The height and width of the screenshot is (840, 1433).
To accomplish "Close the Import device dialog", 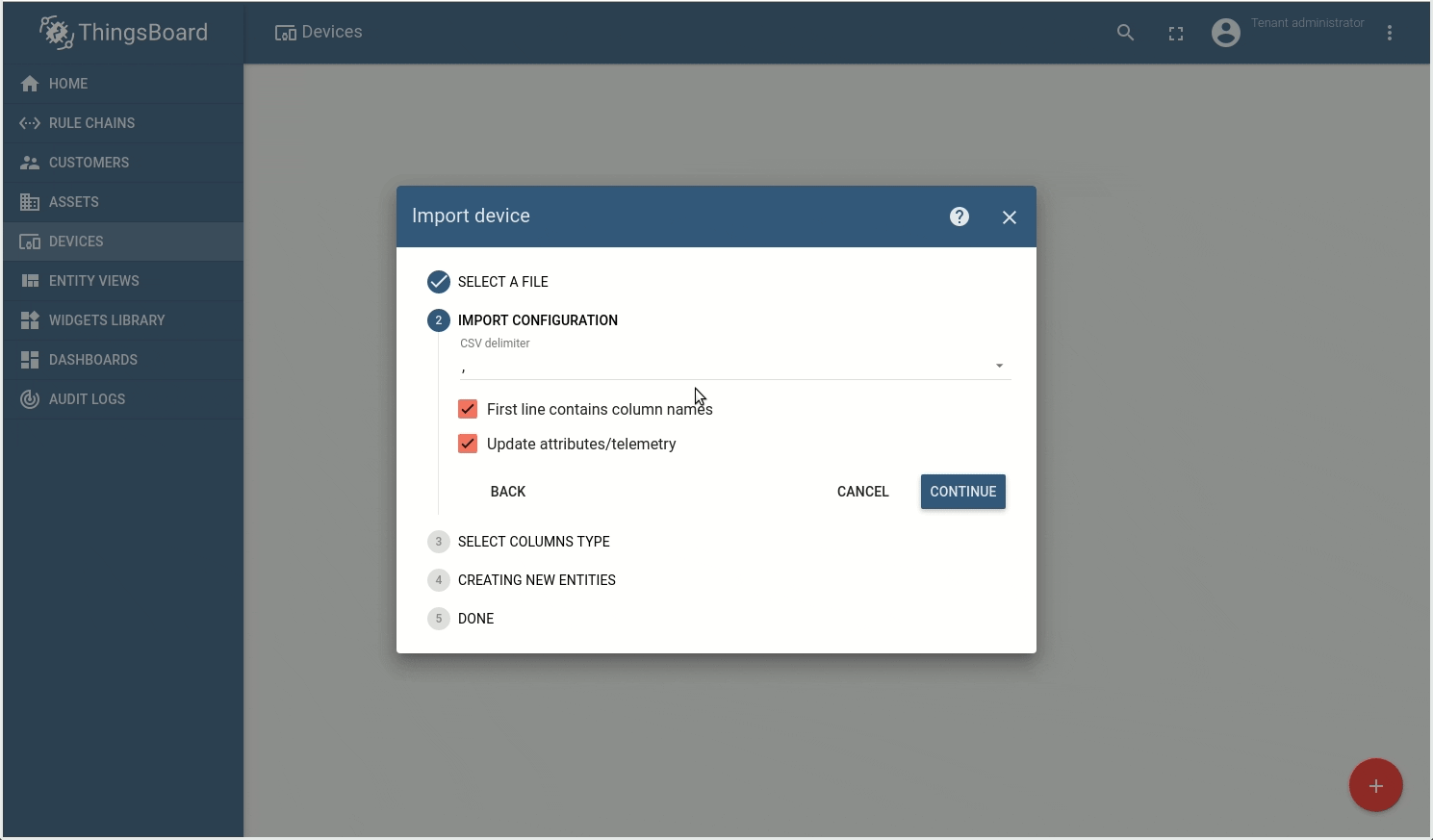I will [x=1009, y=217].
